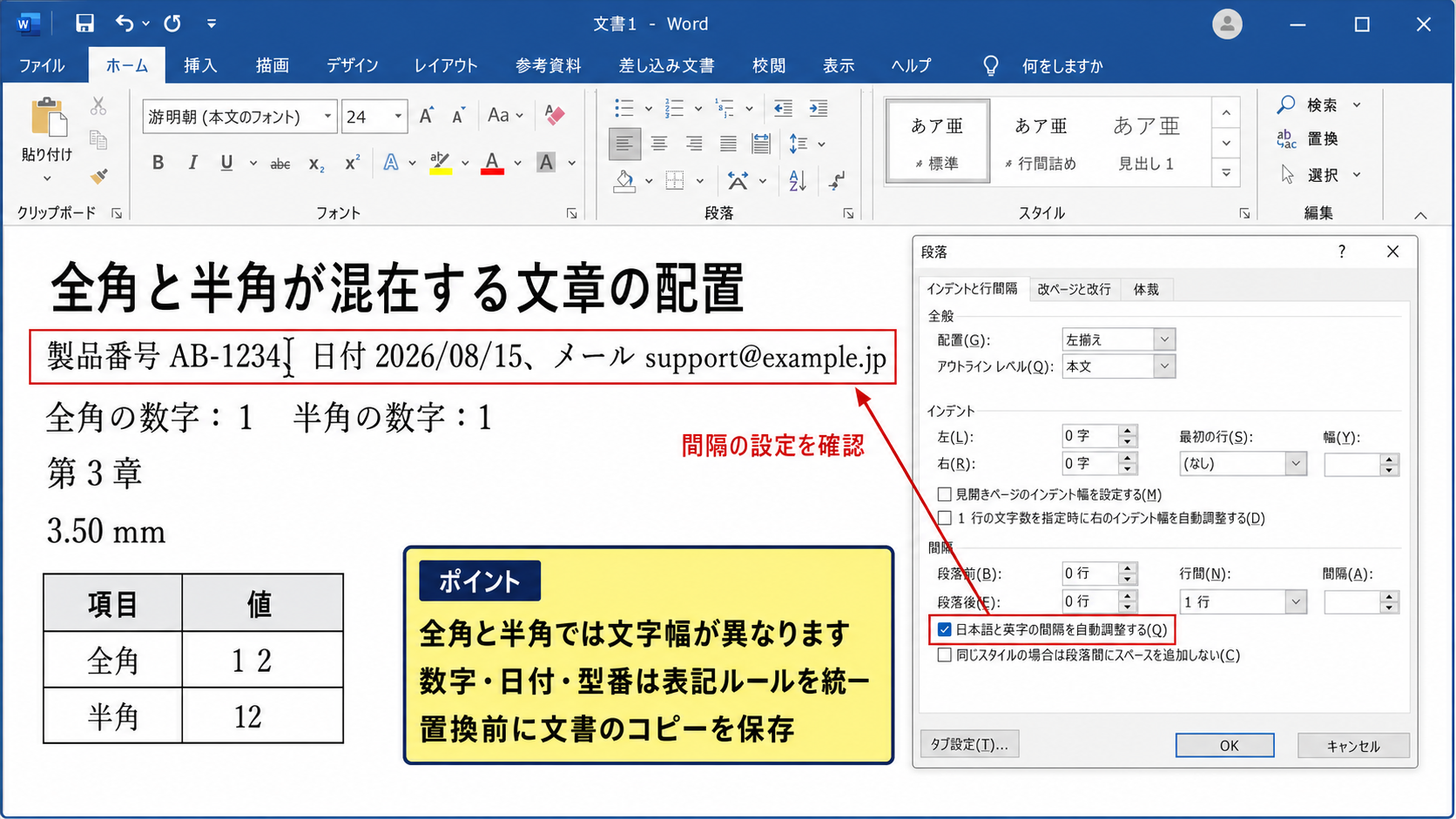Click the 左 indent field showing 0 字
The width and height of the screenshot is (1456, 819).
[1090, 436]
